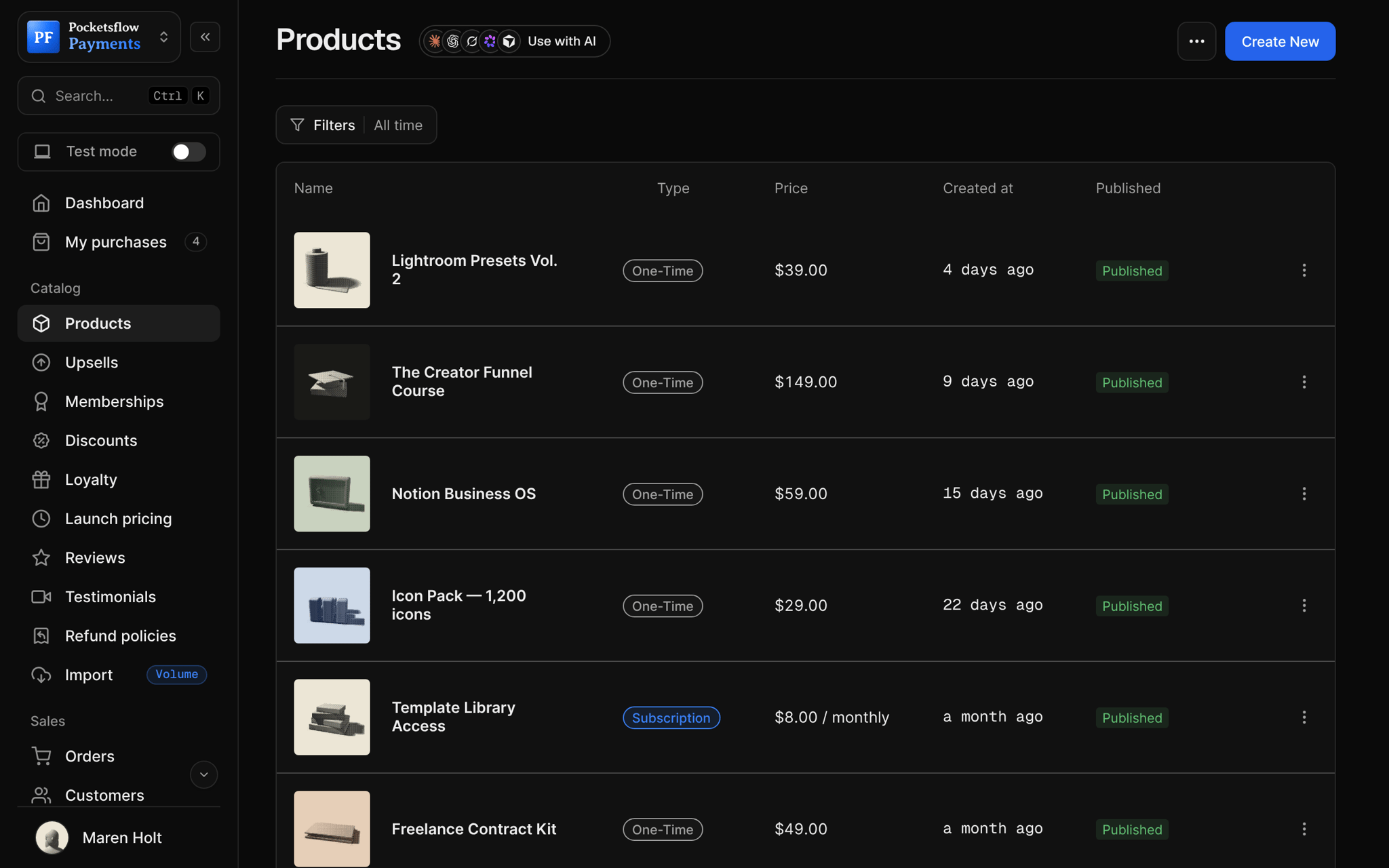Open the Memberships section

point(119,401)
